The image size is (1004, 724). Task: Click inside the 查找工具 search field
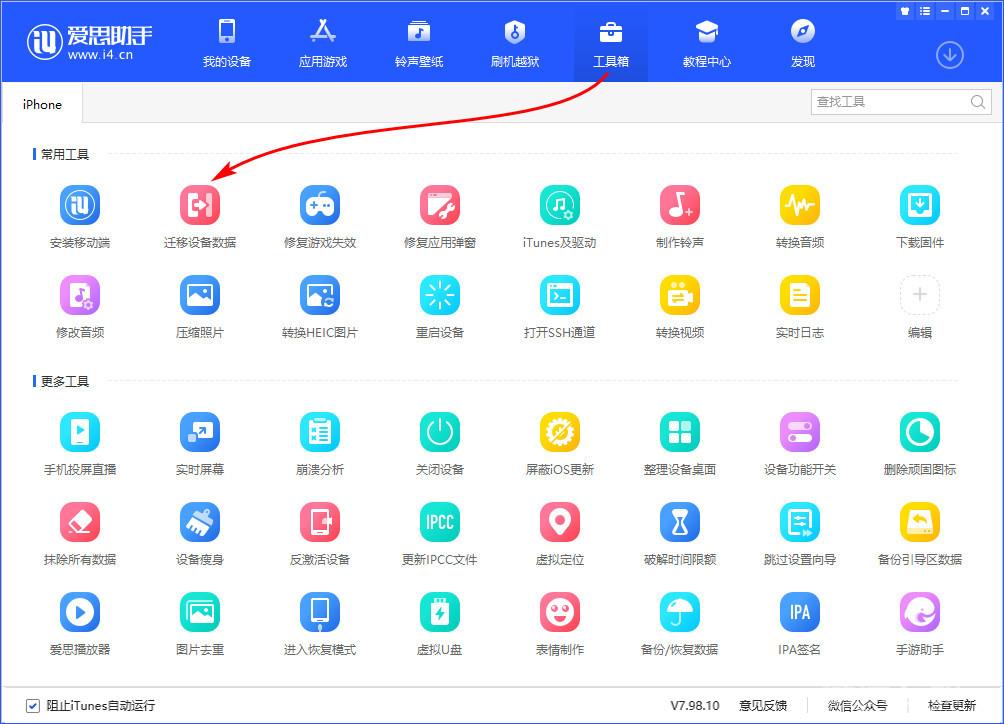point(890,101)
